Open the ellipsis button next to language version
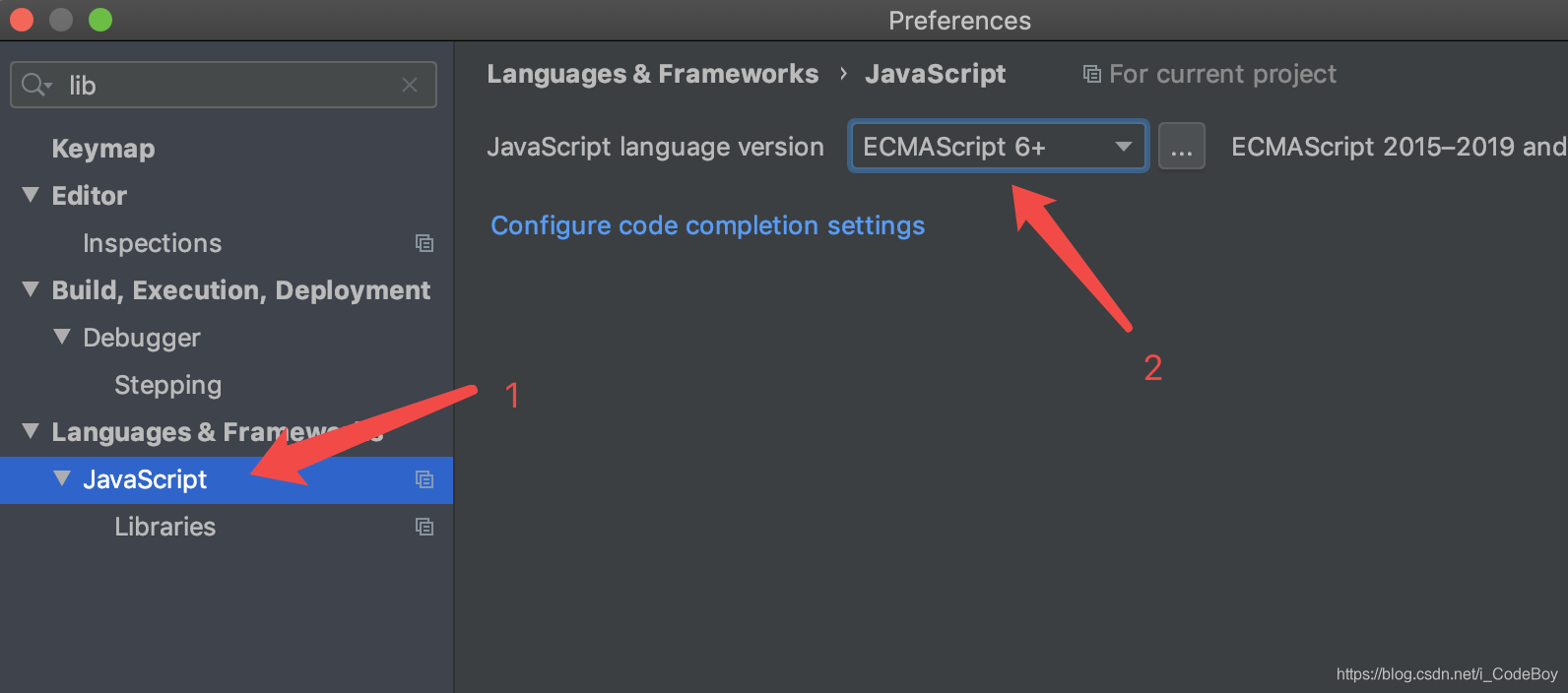Viewport: 1568px width, 693px height. pyautogui.click(x=1182, y=147)
